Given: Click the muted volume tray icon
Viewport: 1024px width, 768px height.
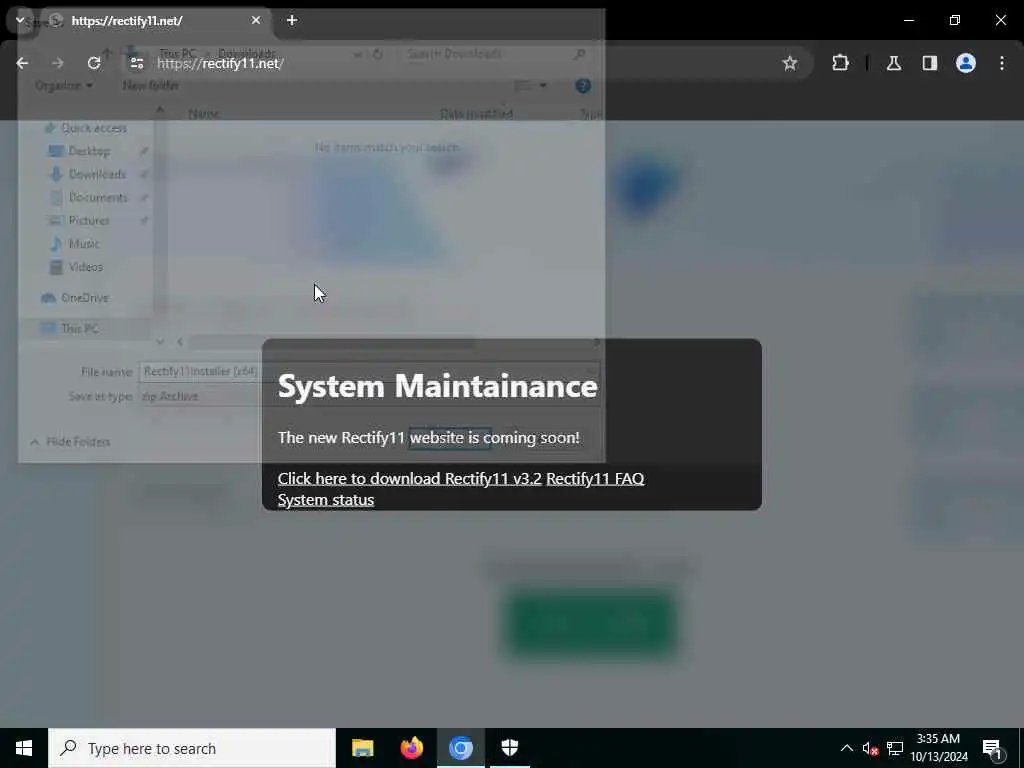Looking at the screenshot, I should tap(870, 748).
